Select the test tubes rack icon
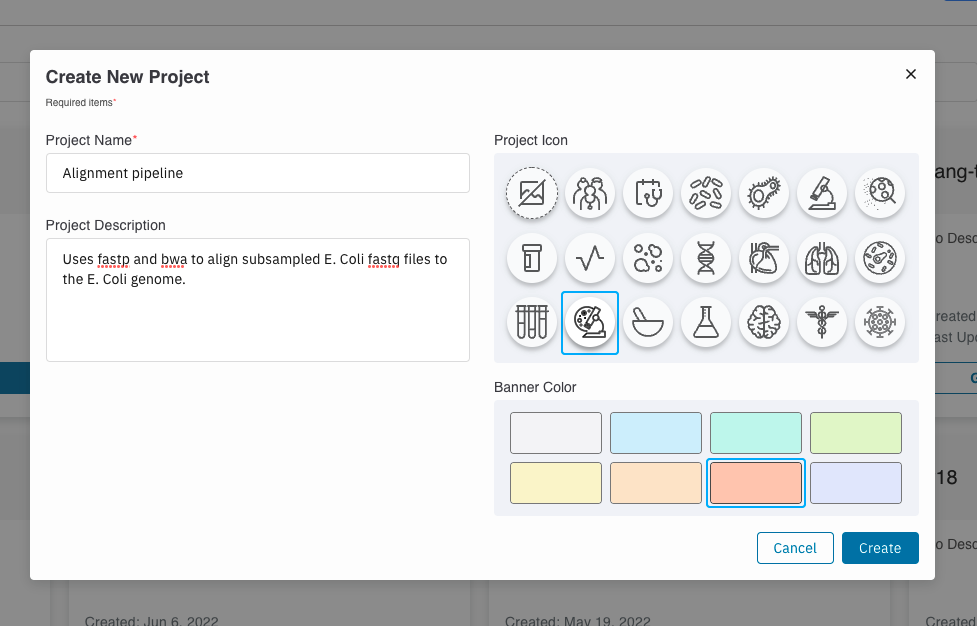This screenshot has width=977, height=626. pyautogui.click(x=531, y=323)
